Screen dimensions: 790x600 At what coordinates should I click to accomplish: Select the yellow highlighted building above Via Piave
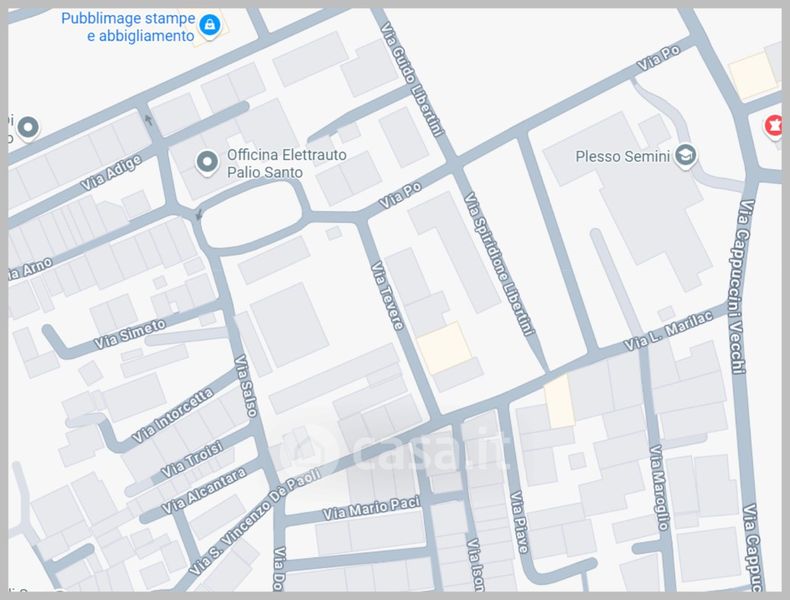(x=559, y=401)
